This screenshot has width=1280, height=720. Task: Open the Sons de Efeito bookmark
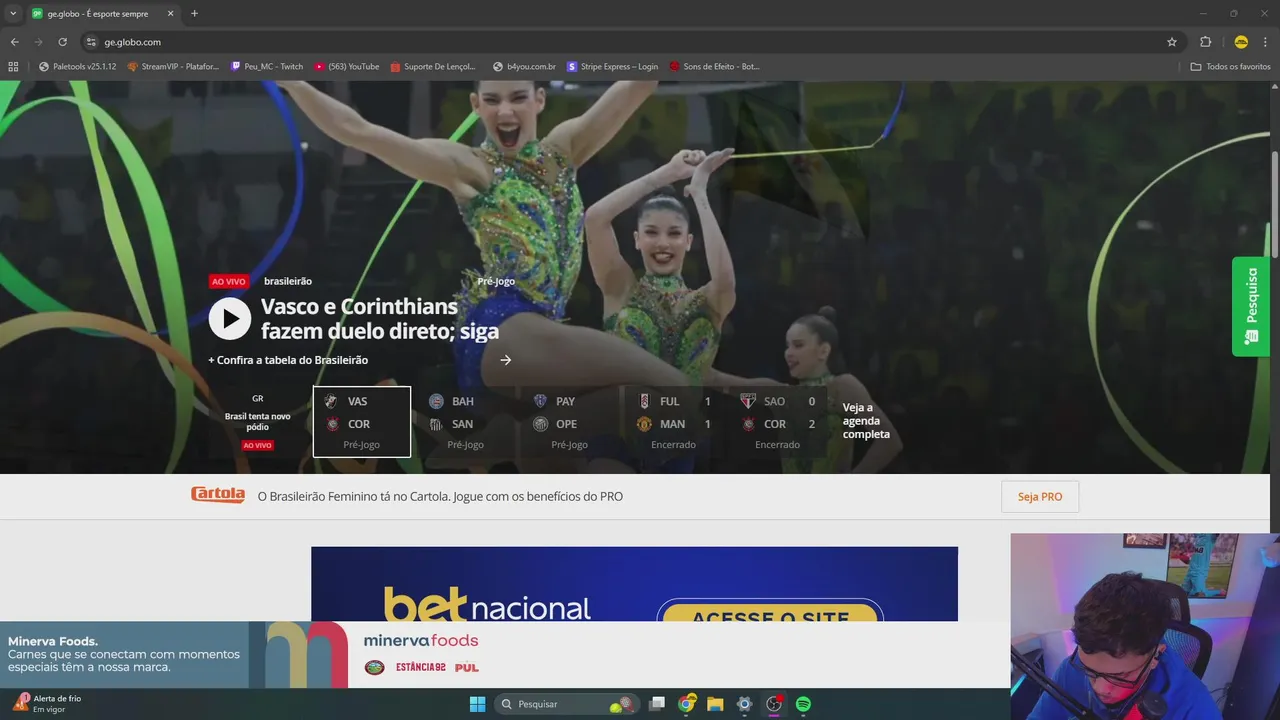[715, 66]
